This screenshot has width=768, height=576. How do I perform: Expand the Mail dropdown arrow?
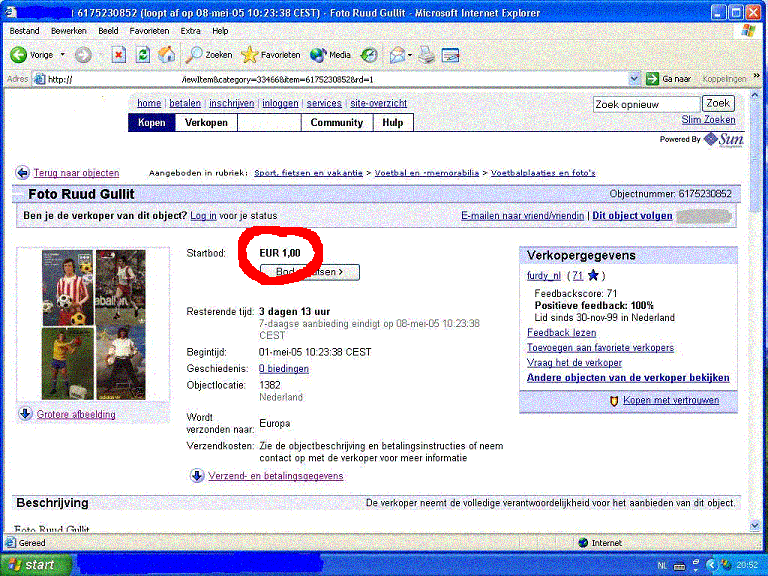pos(410,55)
